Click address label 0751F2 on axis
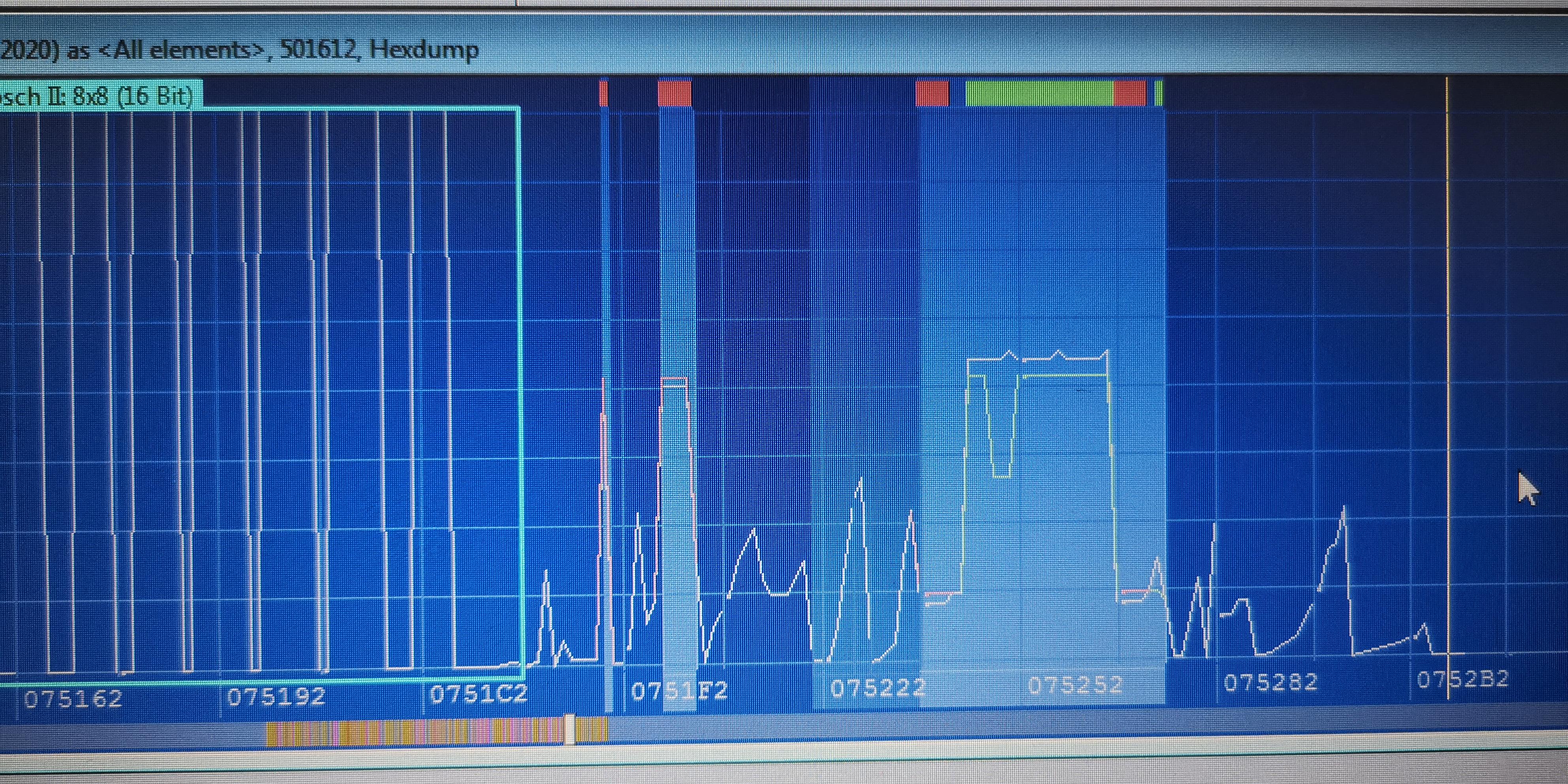Image resolution: width=1568 pixels, height=784 pixels. [x=679, y=691]
